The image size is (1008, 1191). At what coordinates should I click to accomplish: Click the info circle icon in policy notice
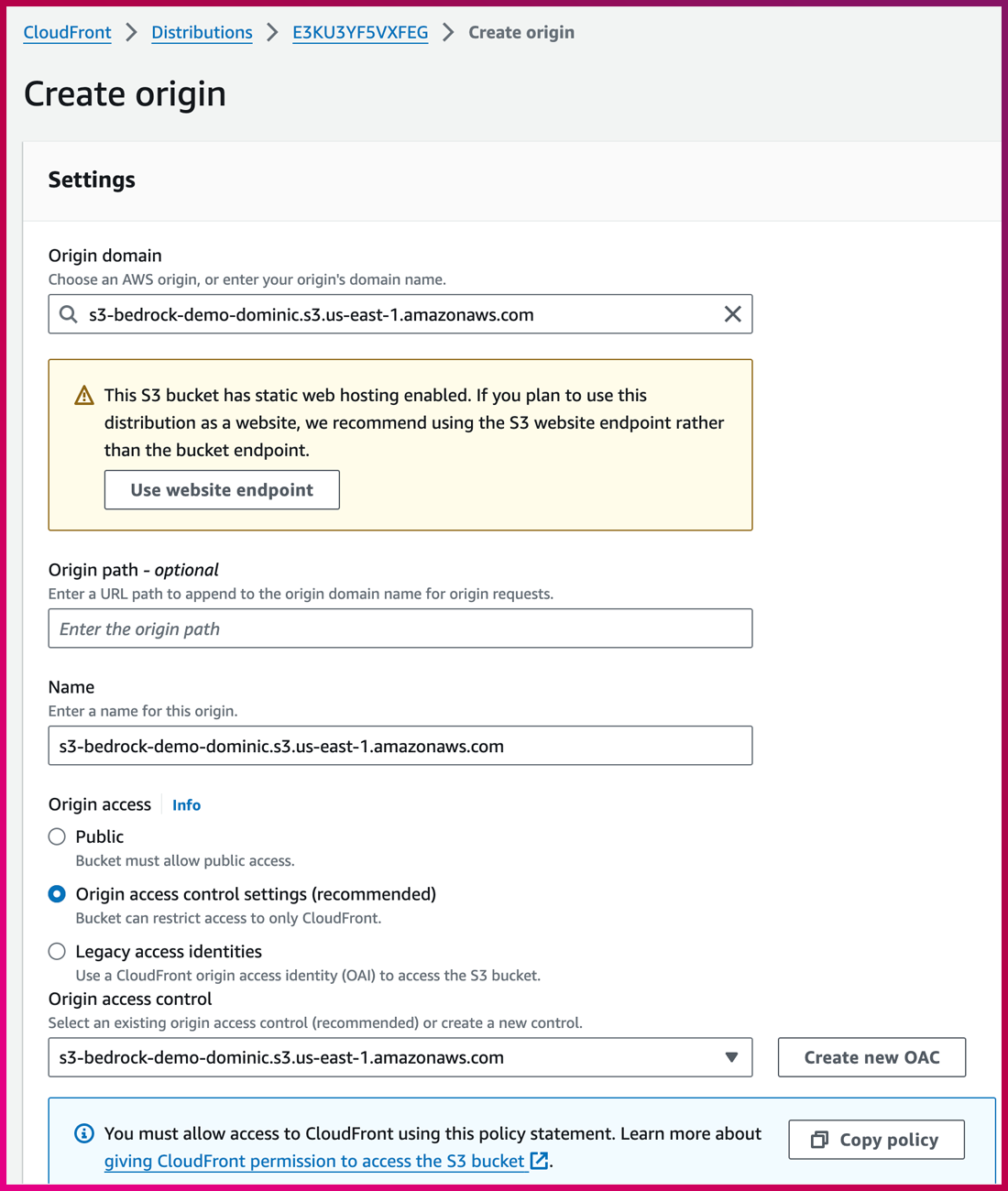[84, 1134]
